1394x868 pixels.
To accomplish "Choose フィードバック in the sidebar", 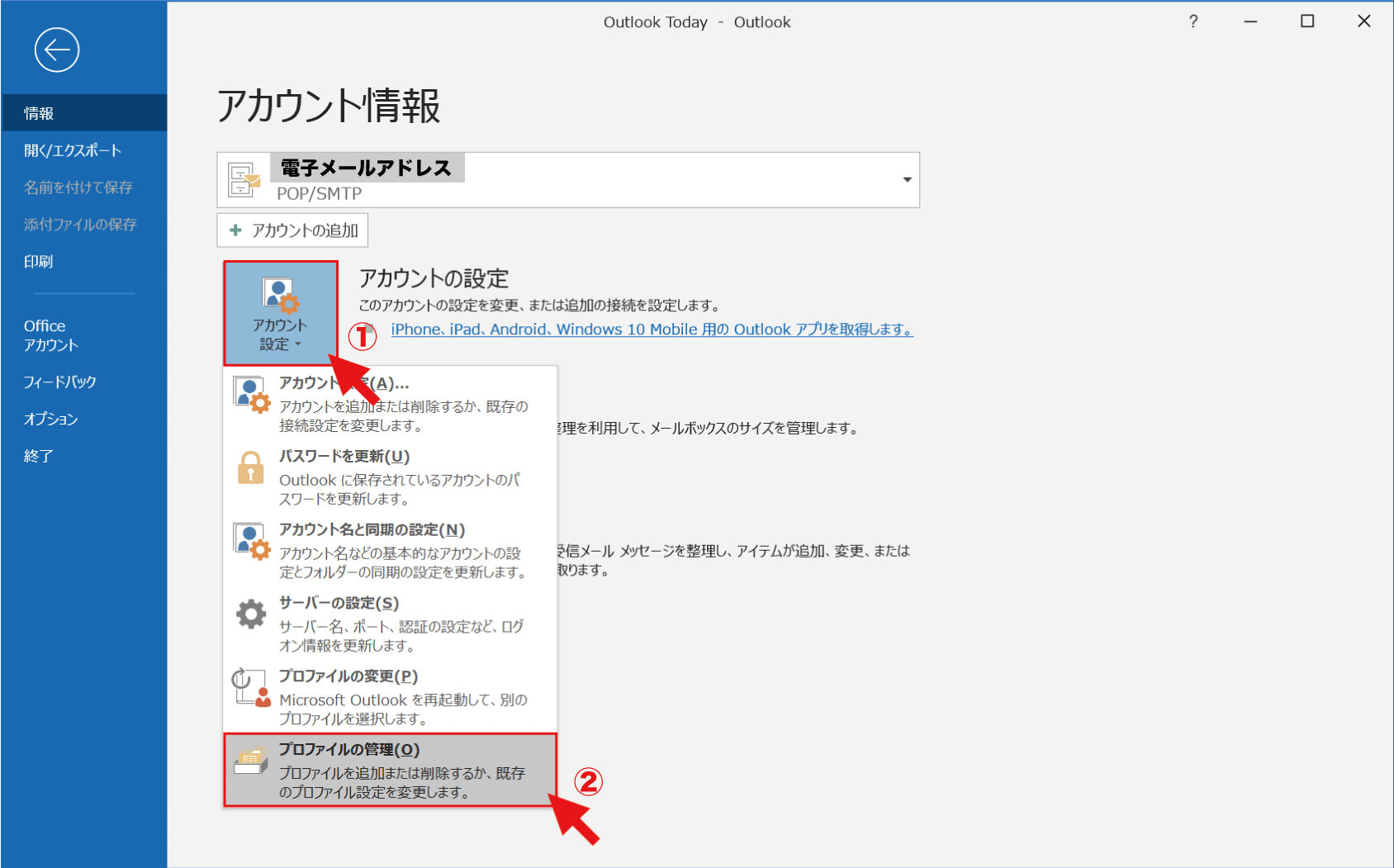I will 59,382.
